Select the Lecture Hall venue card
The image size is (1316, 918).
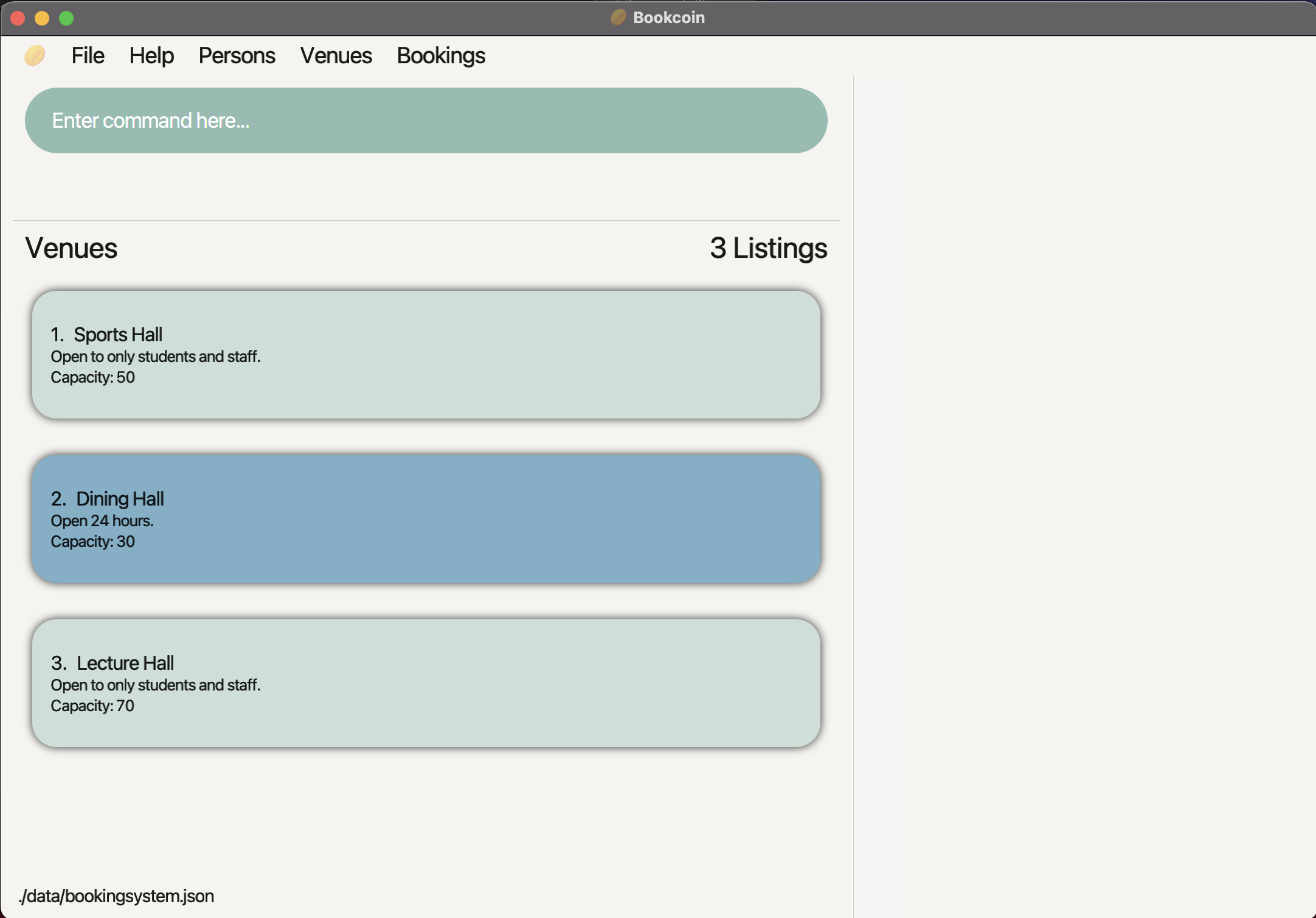pyautogui.click(x=426, y=683)
